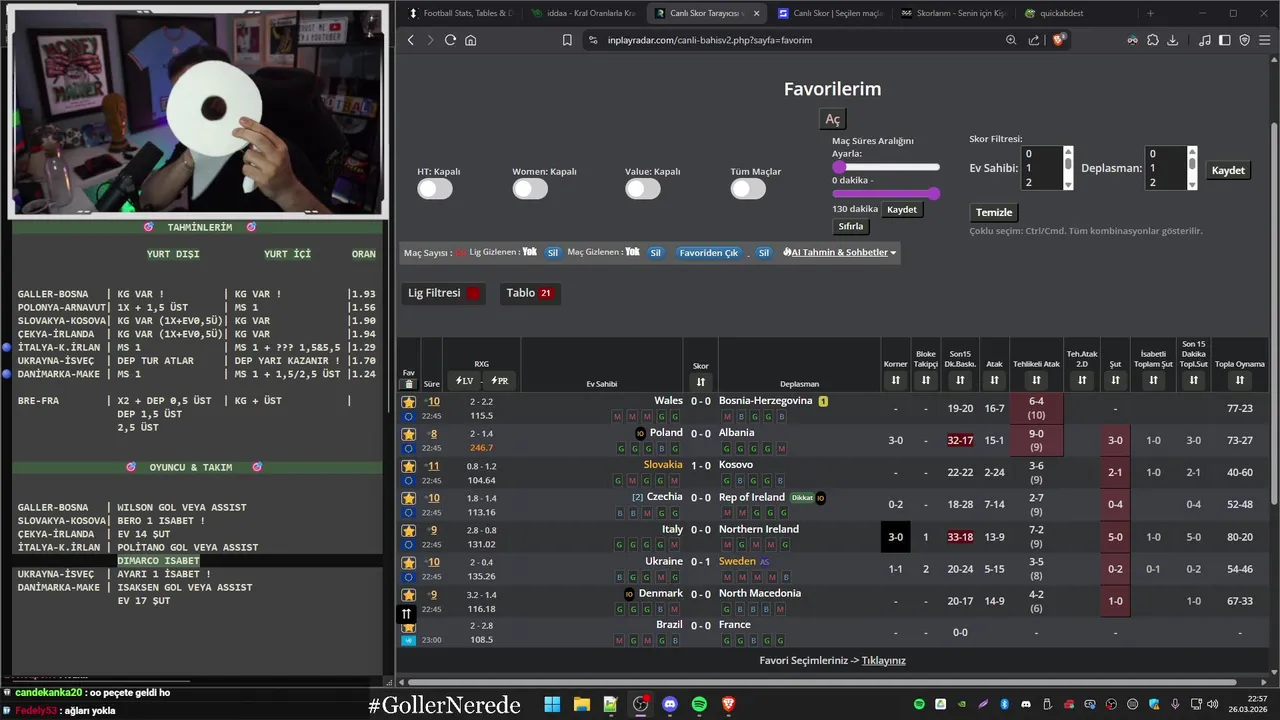
Task: Toggle the Women: Kapalı switch
Action: tap(530, 189)
